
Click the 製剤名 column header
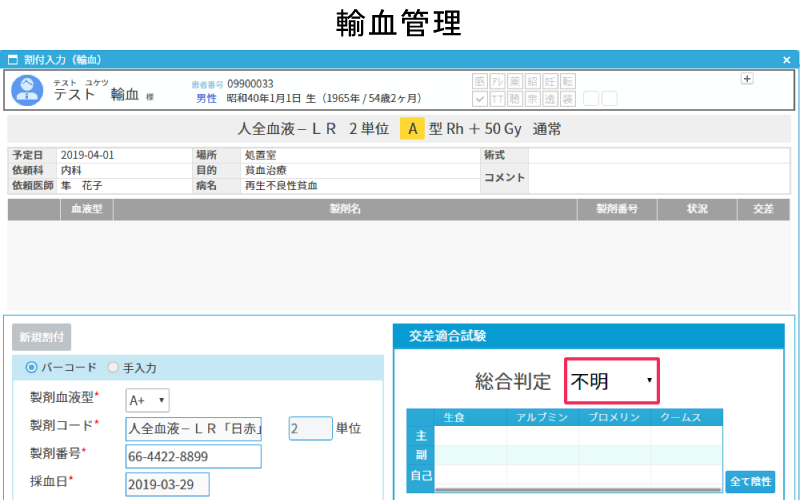pyautogui.click(x=345, y=209)
